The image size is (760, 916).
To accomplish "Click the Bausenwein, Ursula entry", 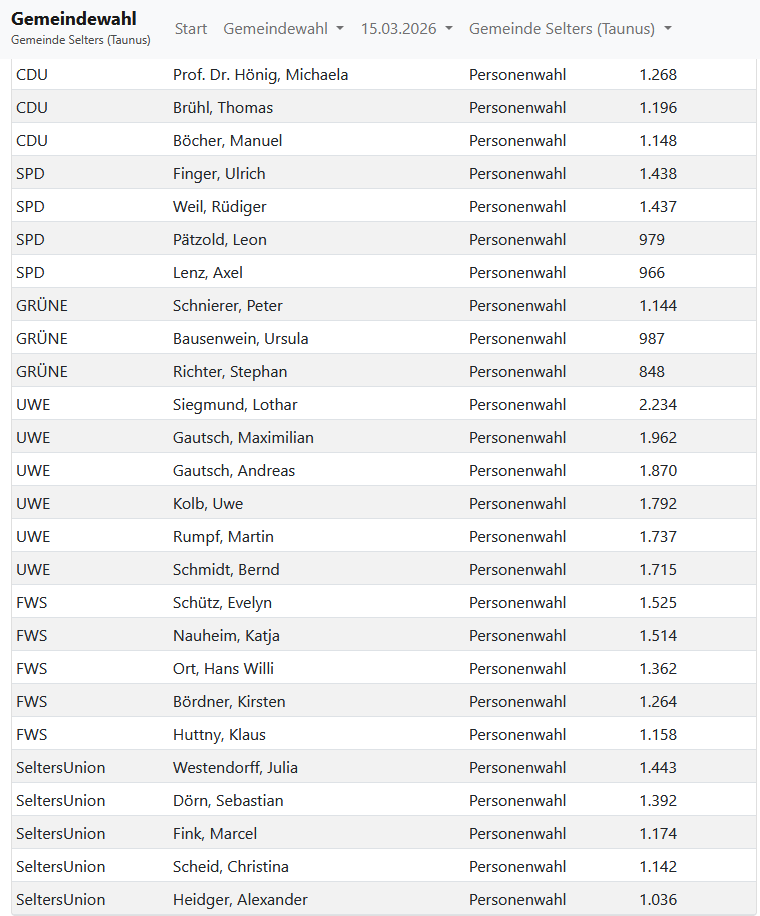I will tap(240, 339).
